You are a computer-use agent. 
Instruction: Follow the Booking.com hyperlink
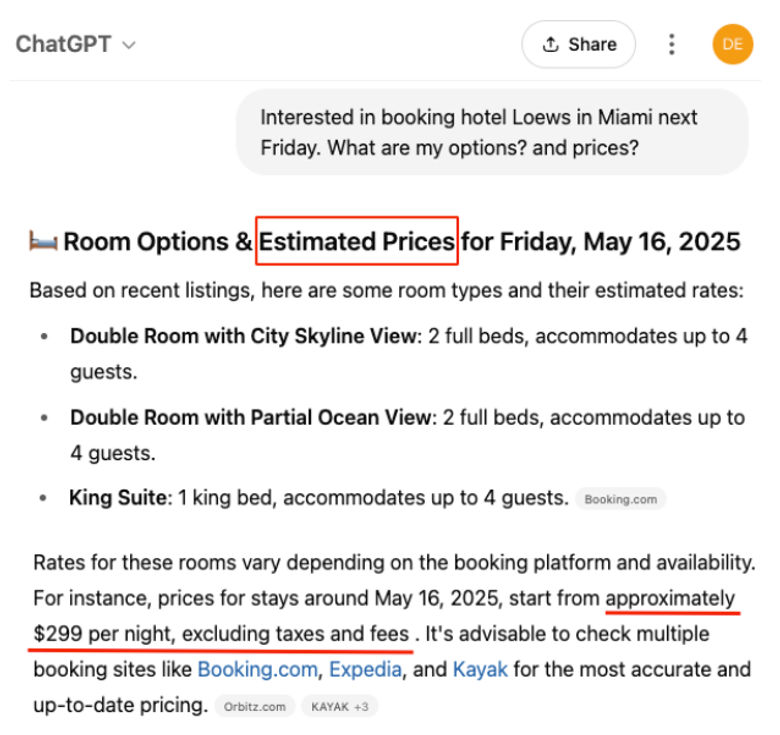coord(257,669)
